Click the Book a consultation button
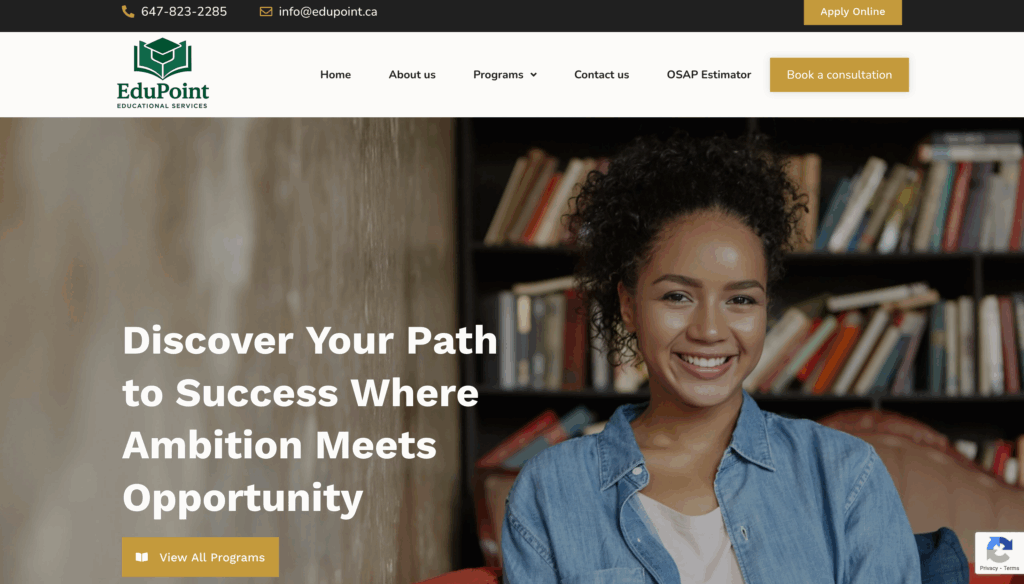 click(839, 74)
